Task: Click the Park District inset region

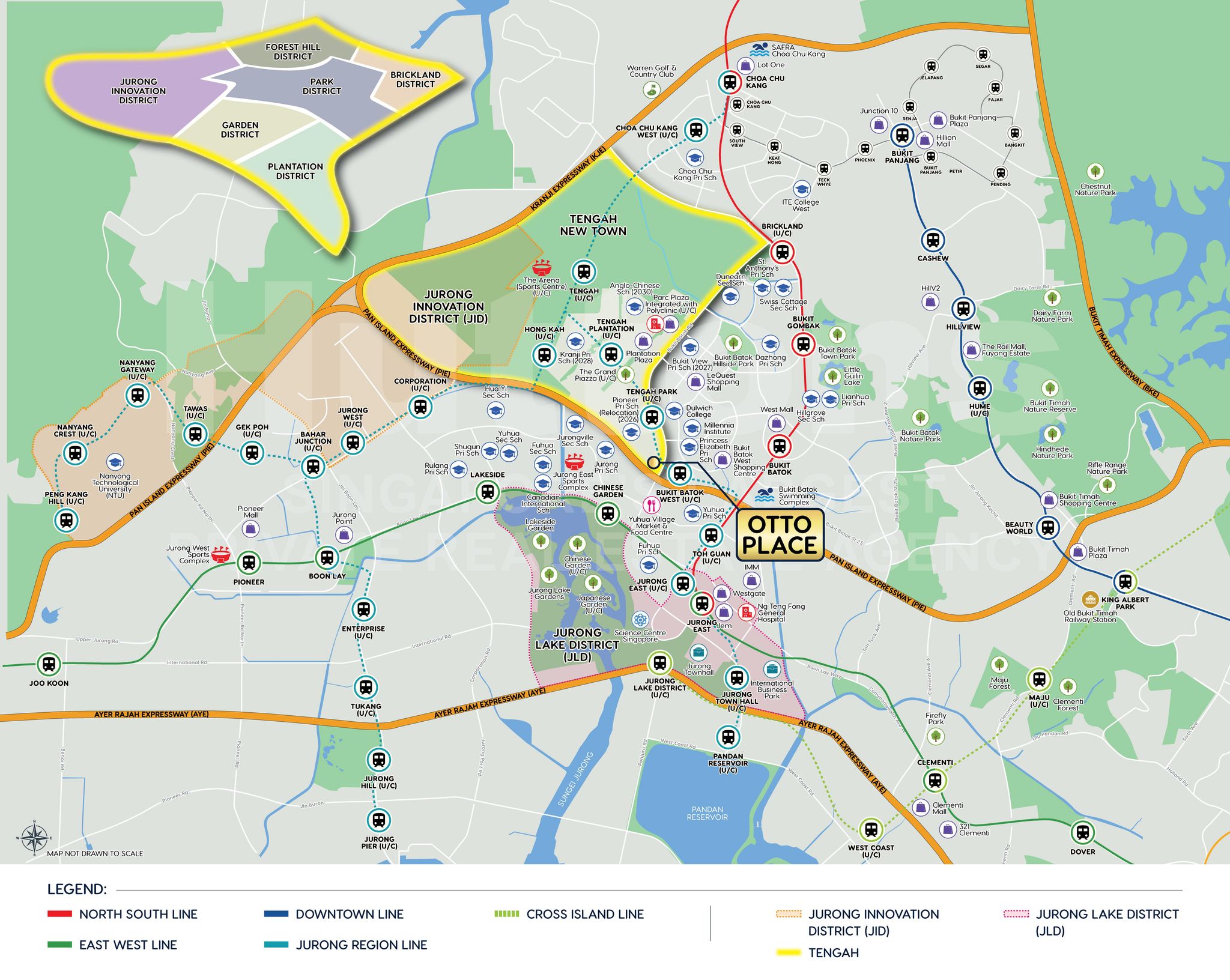Action: point(312,96)
